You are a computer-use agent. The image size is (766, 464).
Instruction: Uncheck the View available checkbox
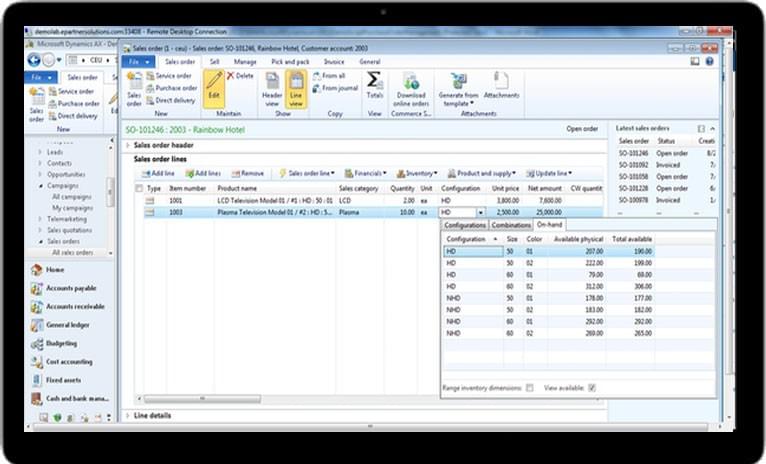(x=592, y=388)
